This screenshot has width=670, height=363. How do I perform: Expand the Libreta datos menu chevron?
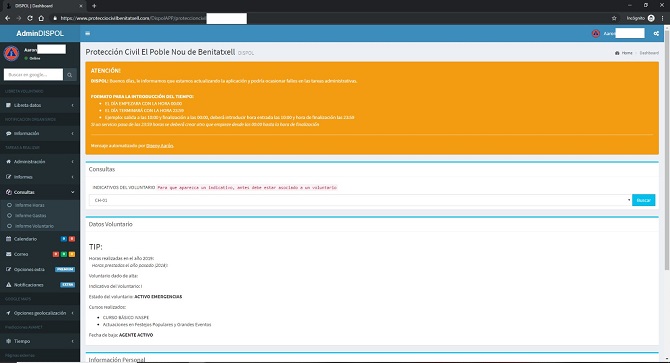pos(73,105)
